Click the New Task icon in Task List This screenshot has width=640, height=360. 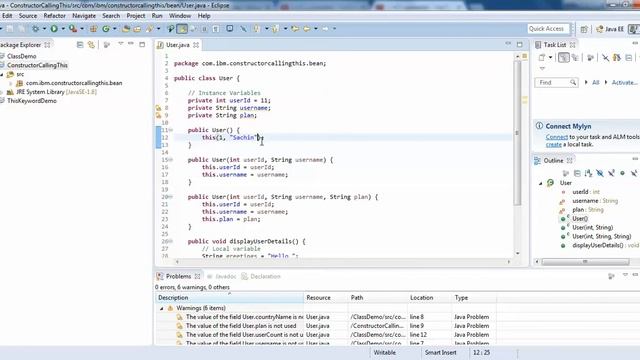click(542, 58)
